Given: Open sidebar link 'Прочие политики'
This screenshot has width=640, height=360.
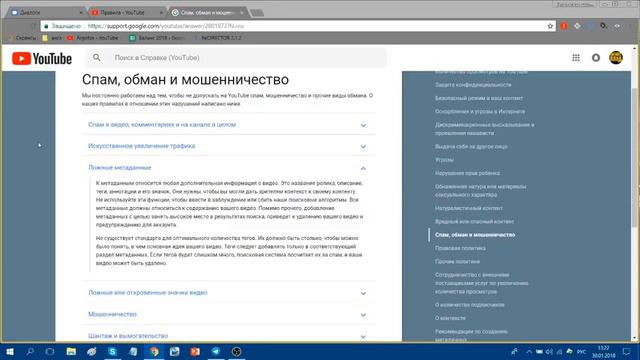Looking at the screenshot, I should click(x=457, y=262).
